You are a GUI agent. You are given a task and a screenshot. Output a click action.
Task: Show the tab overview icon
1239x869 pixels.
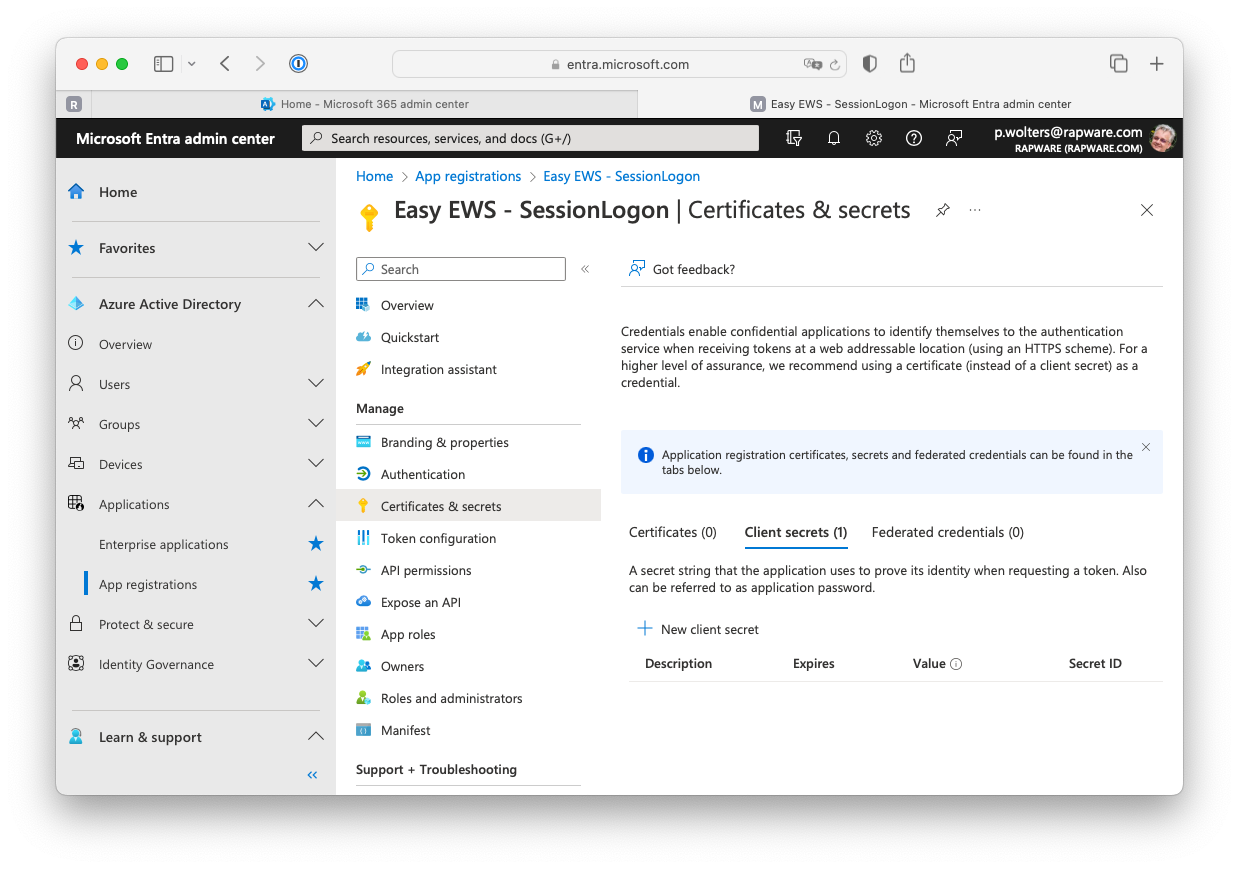click(1119, 64)
